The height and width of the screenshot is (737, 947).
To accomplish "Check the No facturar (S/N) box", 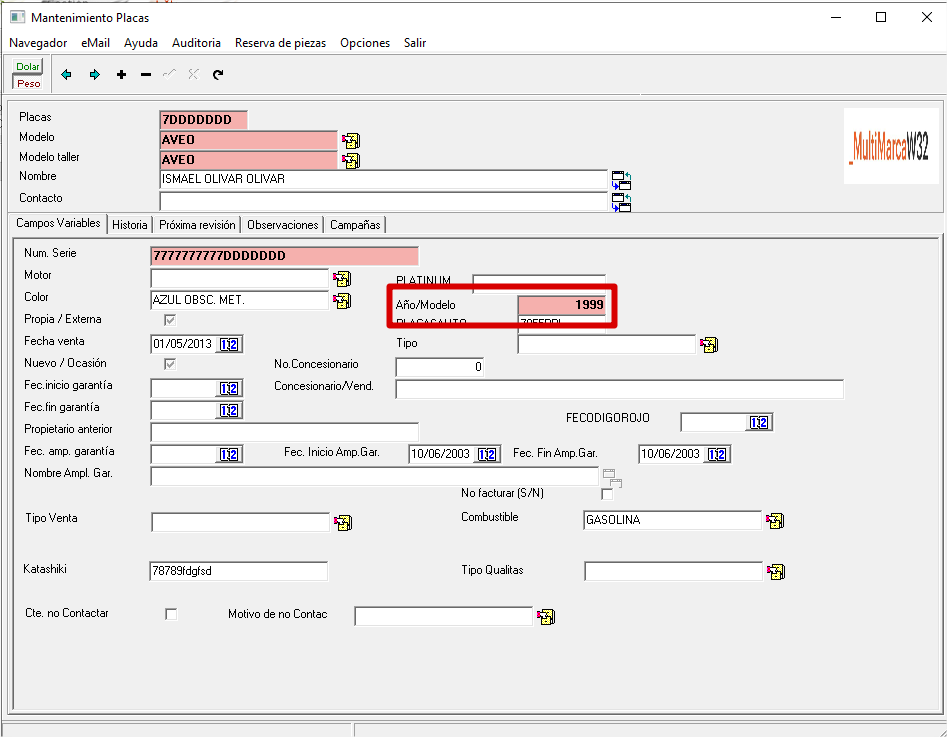I will (x=607, y=494).
